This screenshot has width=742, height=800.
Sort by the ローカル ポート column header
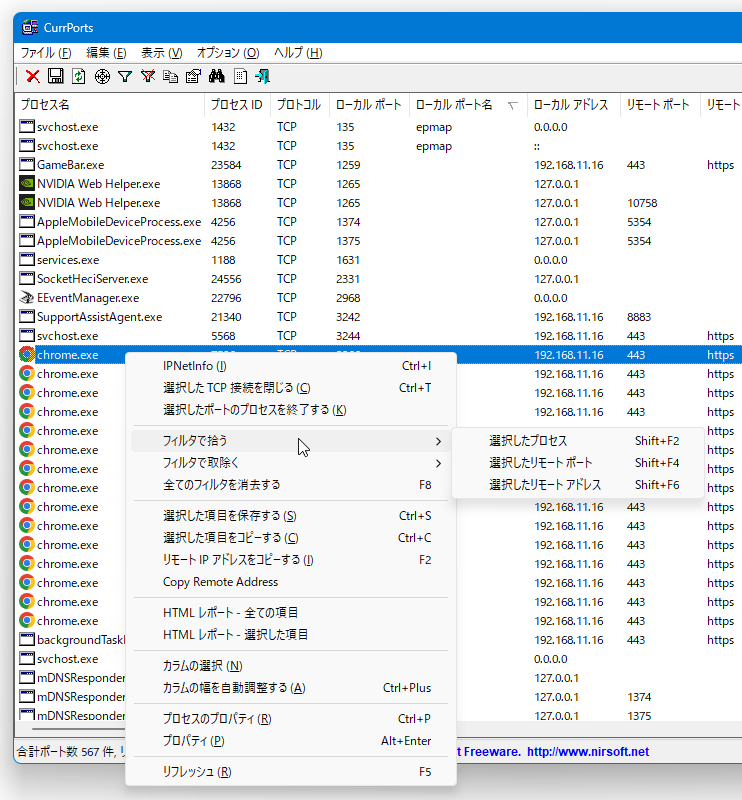click(x=369, y=105)
